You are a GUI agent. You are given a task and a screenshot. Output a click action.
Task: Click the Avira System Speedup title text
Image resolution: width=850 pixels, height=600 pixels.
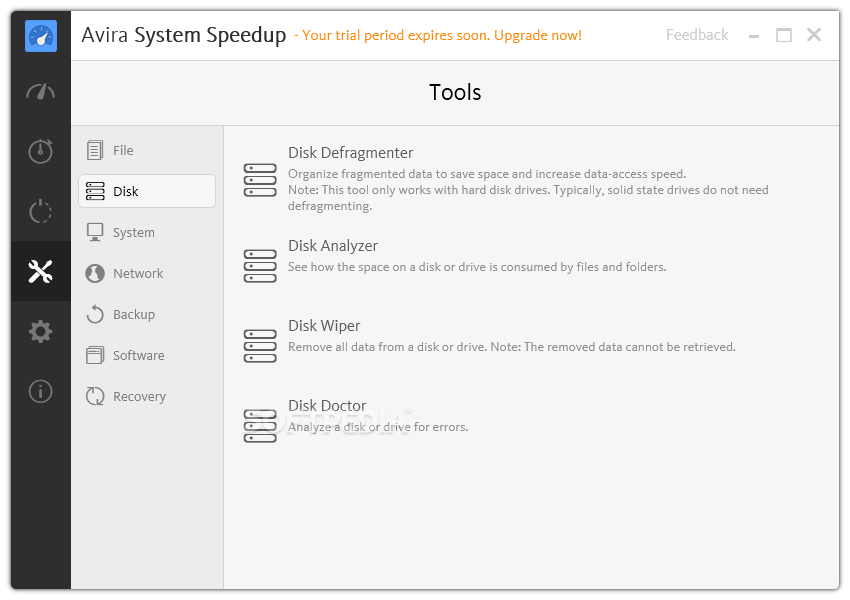(184, 35)
